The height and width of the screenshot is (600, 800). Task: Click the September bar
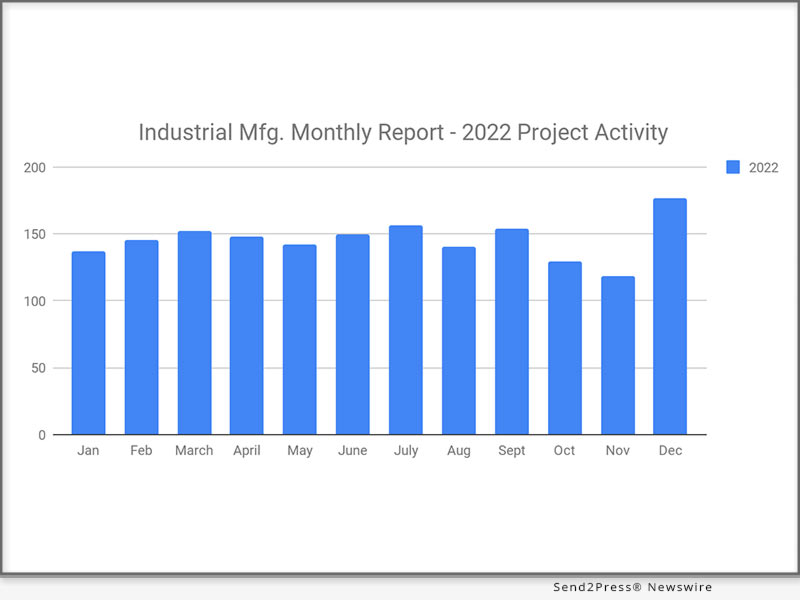(511, 332)
